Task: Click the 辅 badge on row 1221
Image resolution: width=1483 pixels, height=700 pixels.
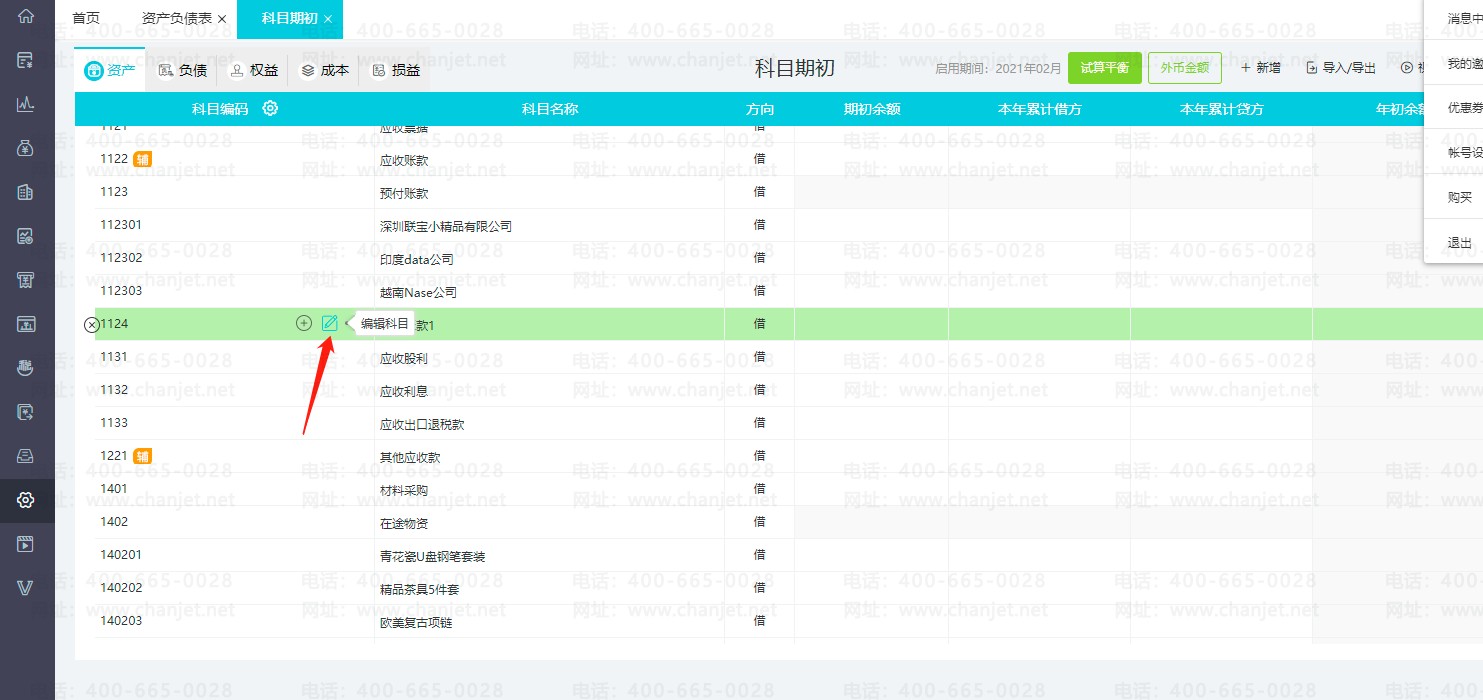Action: coord(143,456)
